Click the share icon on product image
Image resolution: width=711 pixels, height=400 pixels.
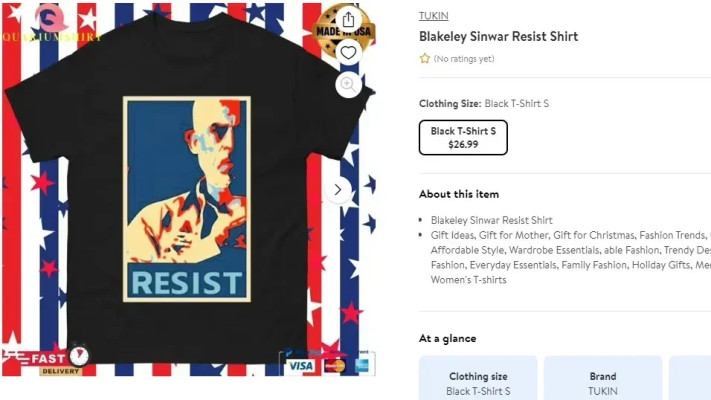pyautogui.click(x=348, y=20)
